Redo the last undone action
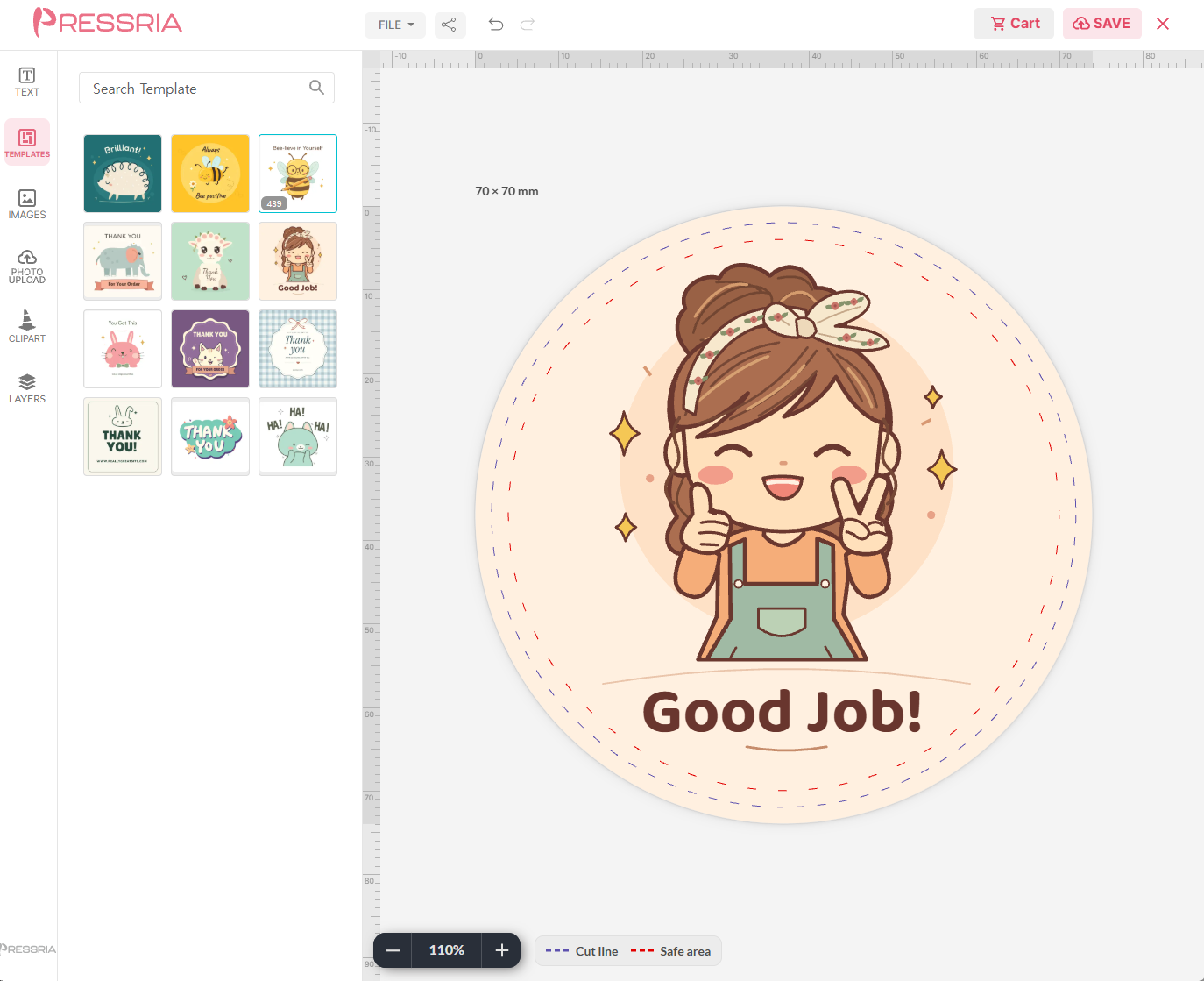This screenshot has width=1204, height=981. point(528,25)
